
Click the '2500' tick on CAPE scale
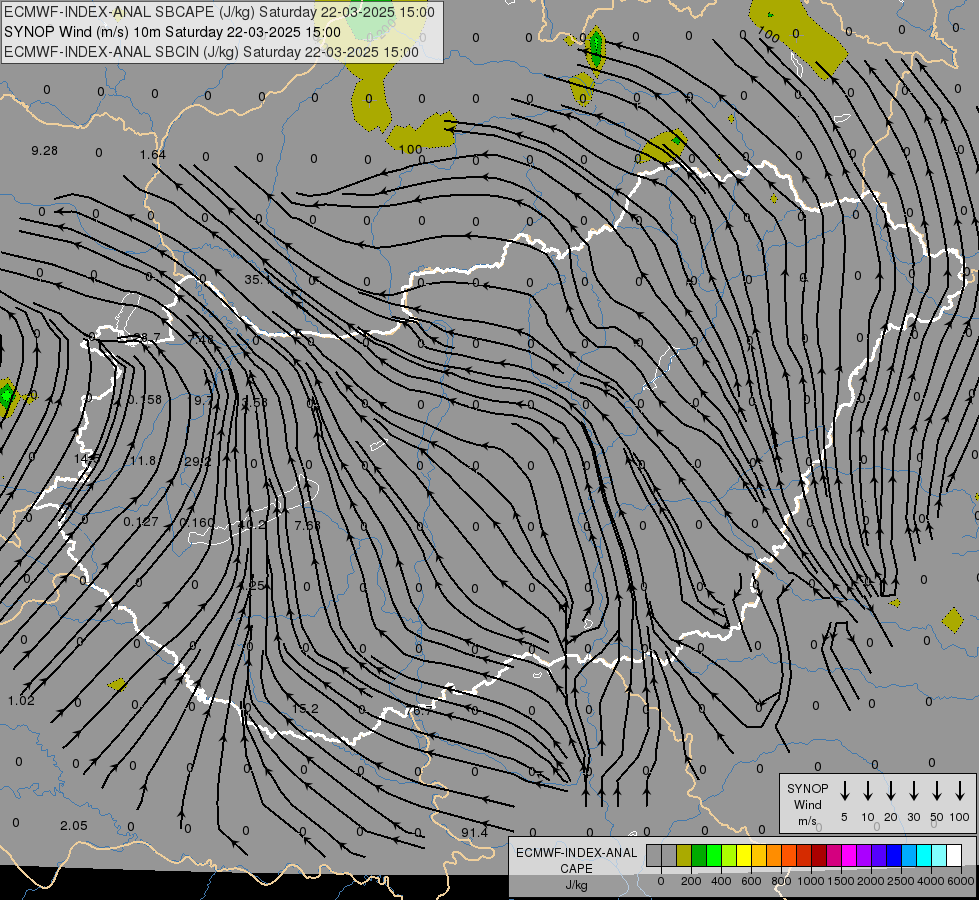(901, 881)
